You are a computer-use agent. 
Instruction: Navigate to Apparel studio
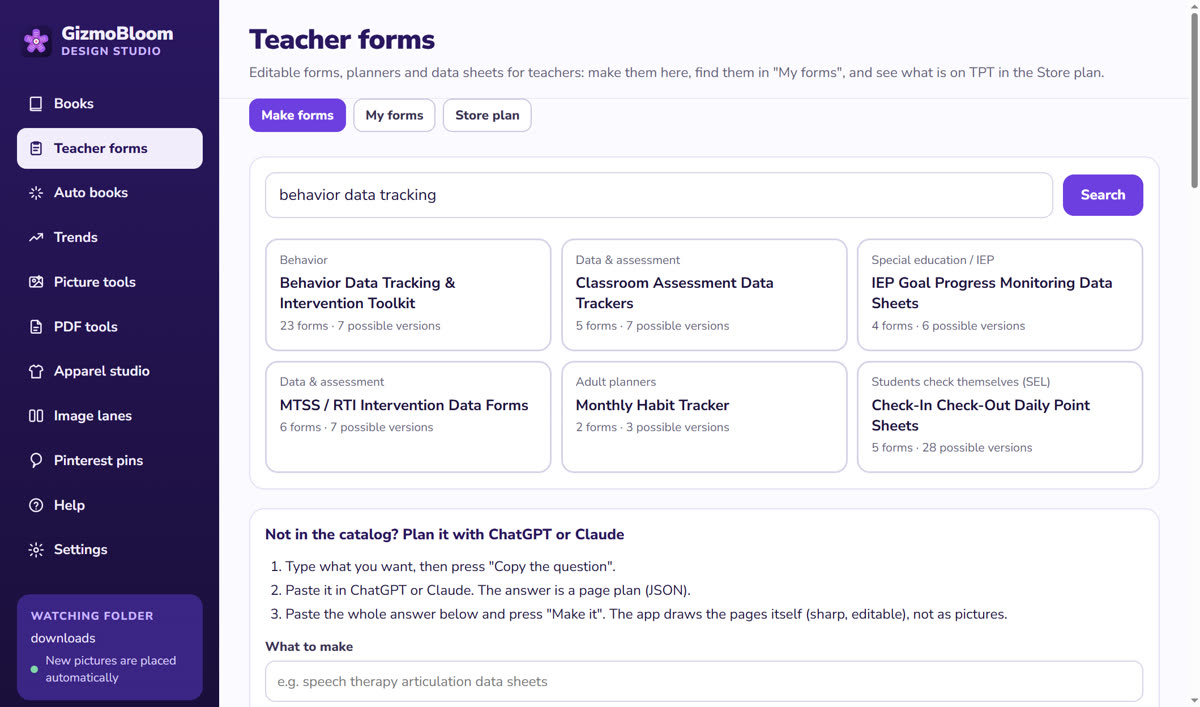click(x=110, y=371)
